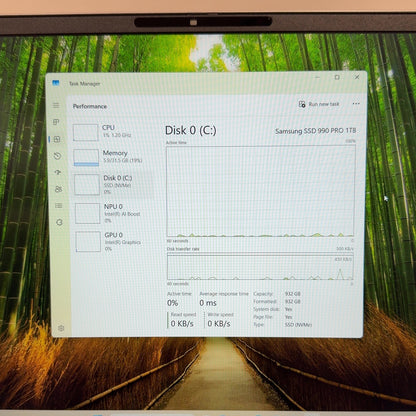This screenshot has width=416, height=416.
Task: Click the CPU usage mini graph thumbnail
Action: [85, 132]
